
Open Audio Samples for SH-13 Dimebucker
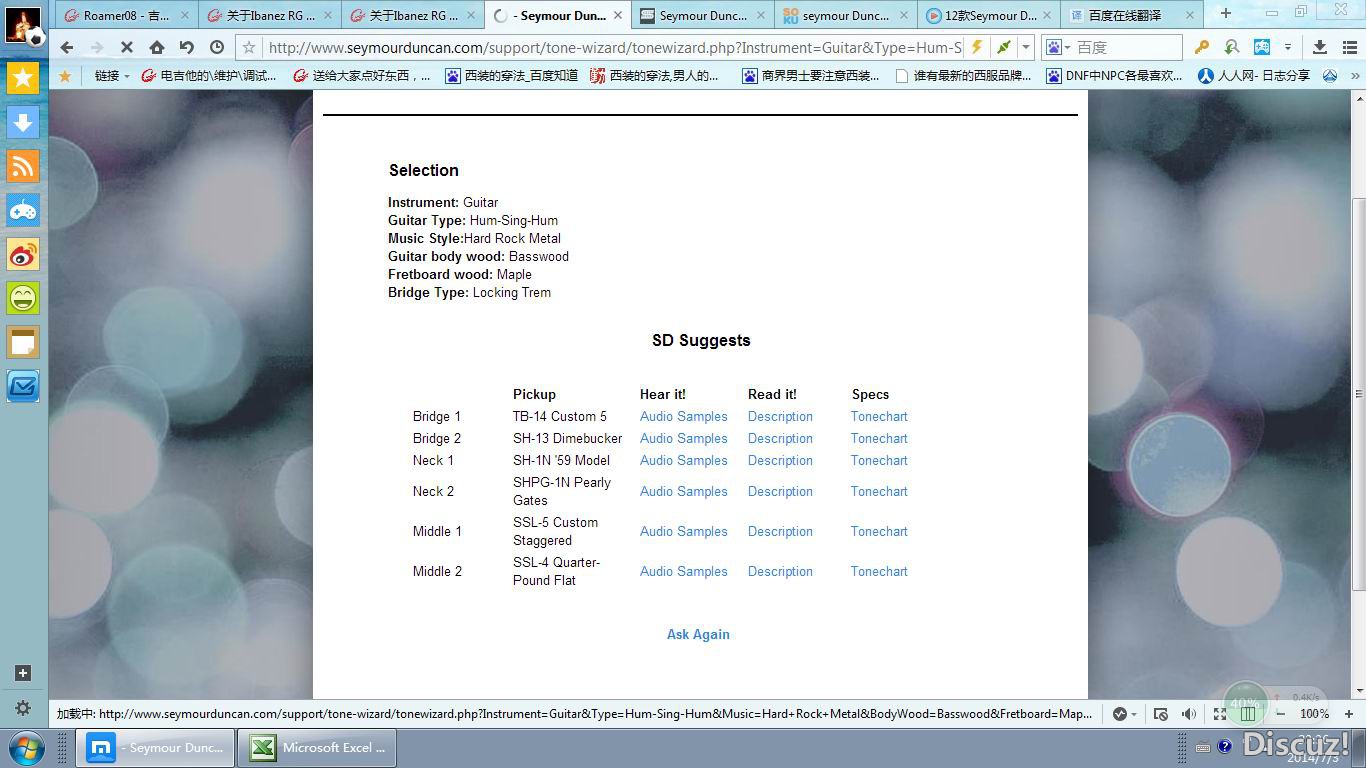click(x=683, y=438)
